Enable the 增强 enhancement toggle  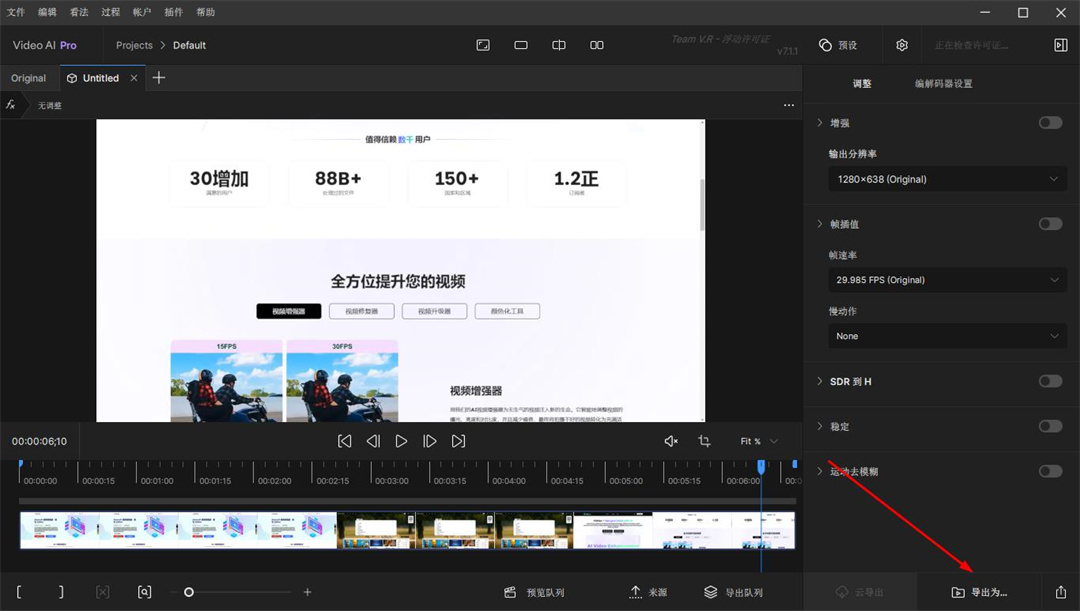tap(1050, 123)
